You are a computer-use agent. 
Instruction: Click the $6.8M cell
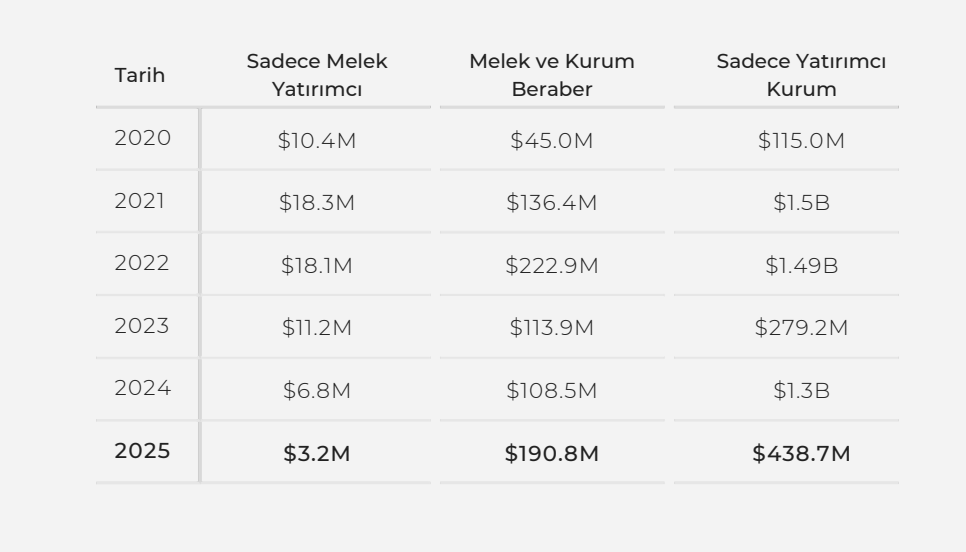click(317, 391)
